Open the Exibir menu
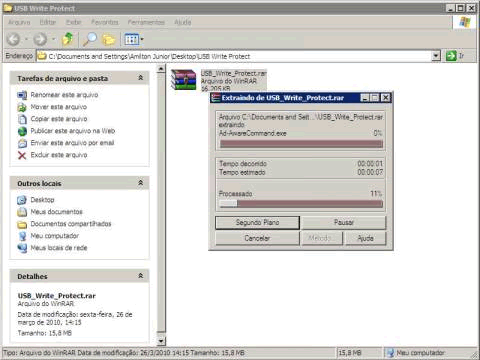480x360 pixels. [73, 22]
